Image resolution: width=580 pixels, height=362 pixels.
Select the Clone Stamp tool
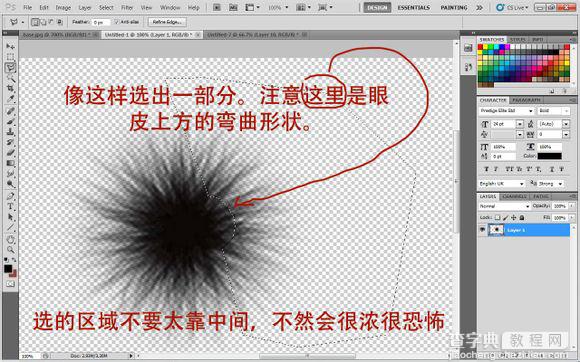pos(10,132)
